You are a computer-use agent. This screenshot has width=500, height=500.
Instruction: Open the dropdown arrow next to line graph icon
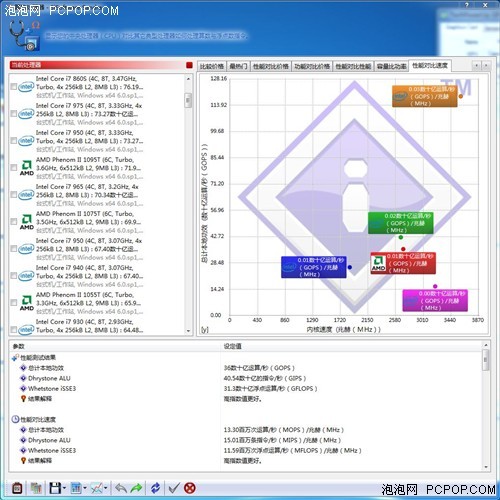(106, 488)
